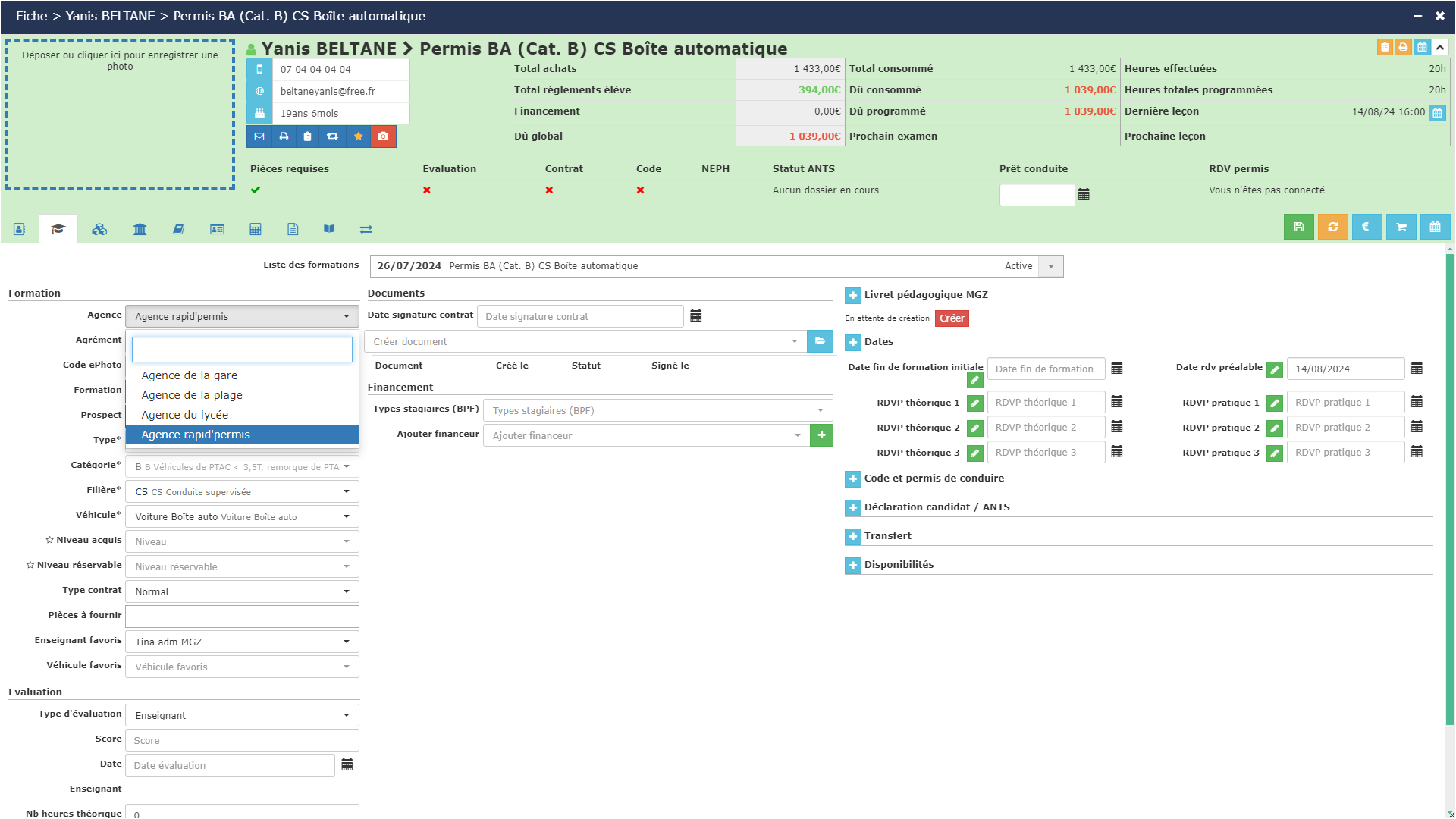Open the Créer document dropdown
Screen dimensions: 1456x819
(x=585, y=341)
